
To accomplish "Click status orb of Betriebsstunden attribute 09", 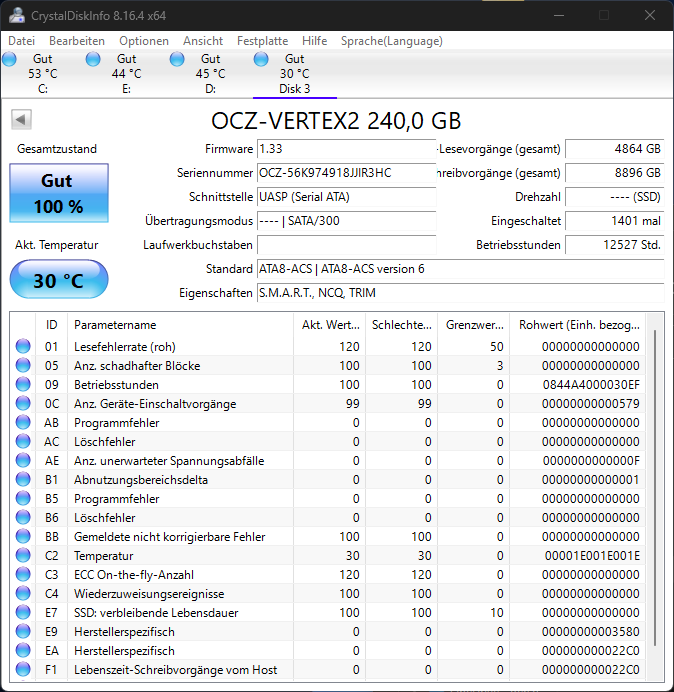I will tap(23, 384).
